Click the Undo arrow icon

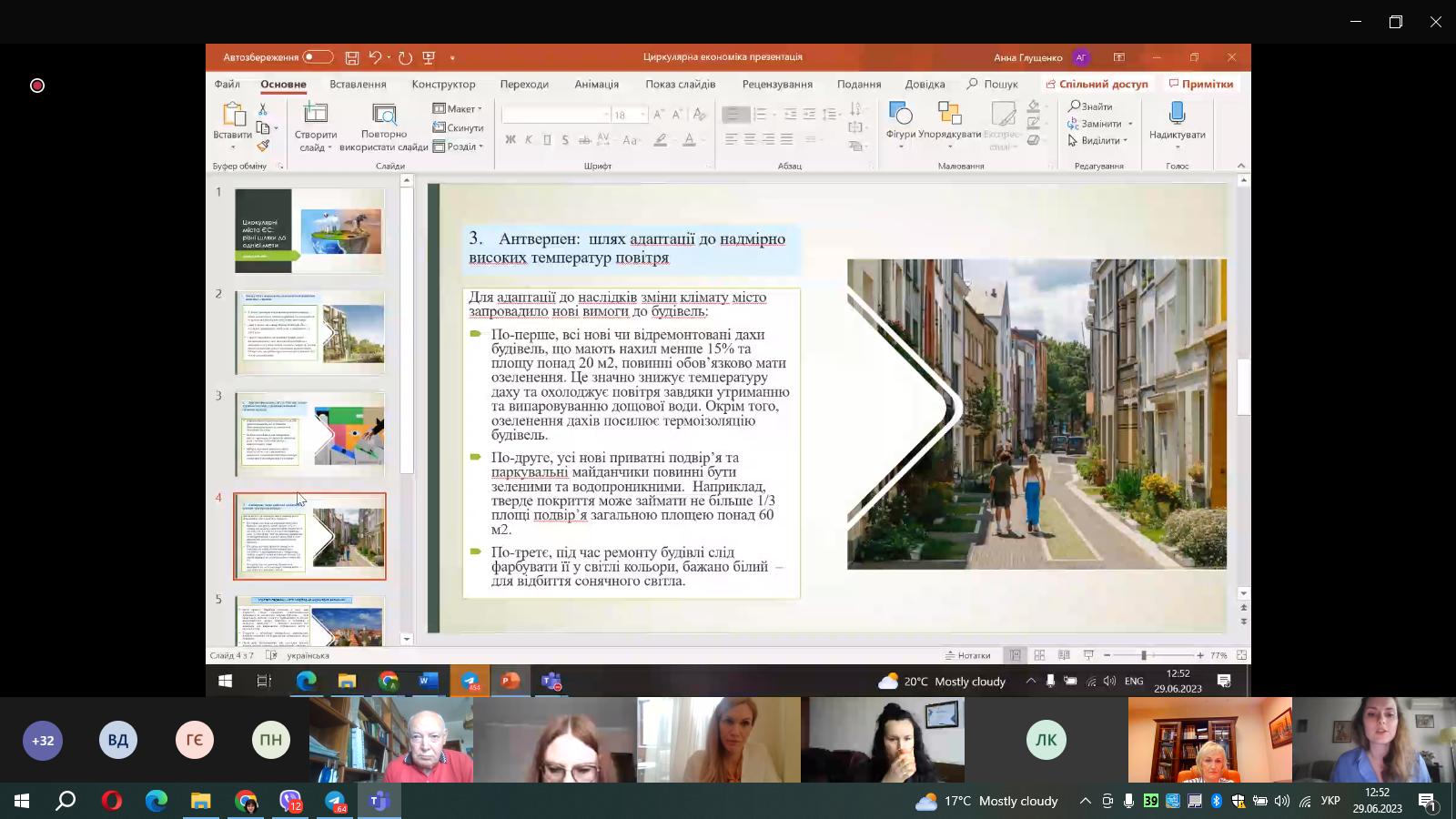point(375,57)
